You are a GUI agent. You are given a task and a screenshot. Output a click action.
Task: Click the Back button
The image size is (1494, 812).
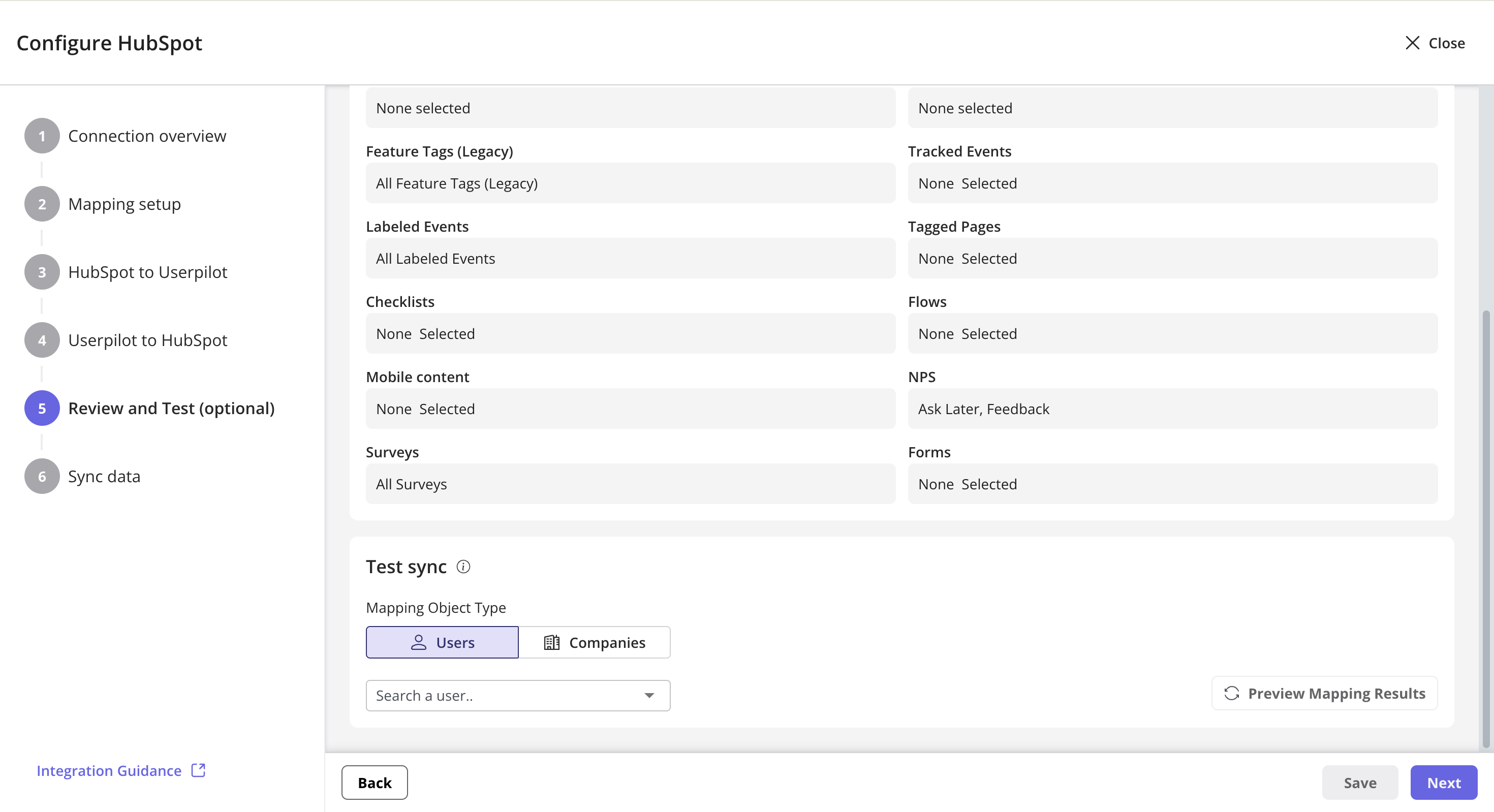coord(374,783)
